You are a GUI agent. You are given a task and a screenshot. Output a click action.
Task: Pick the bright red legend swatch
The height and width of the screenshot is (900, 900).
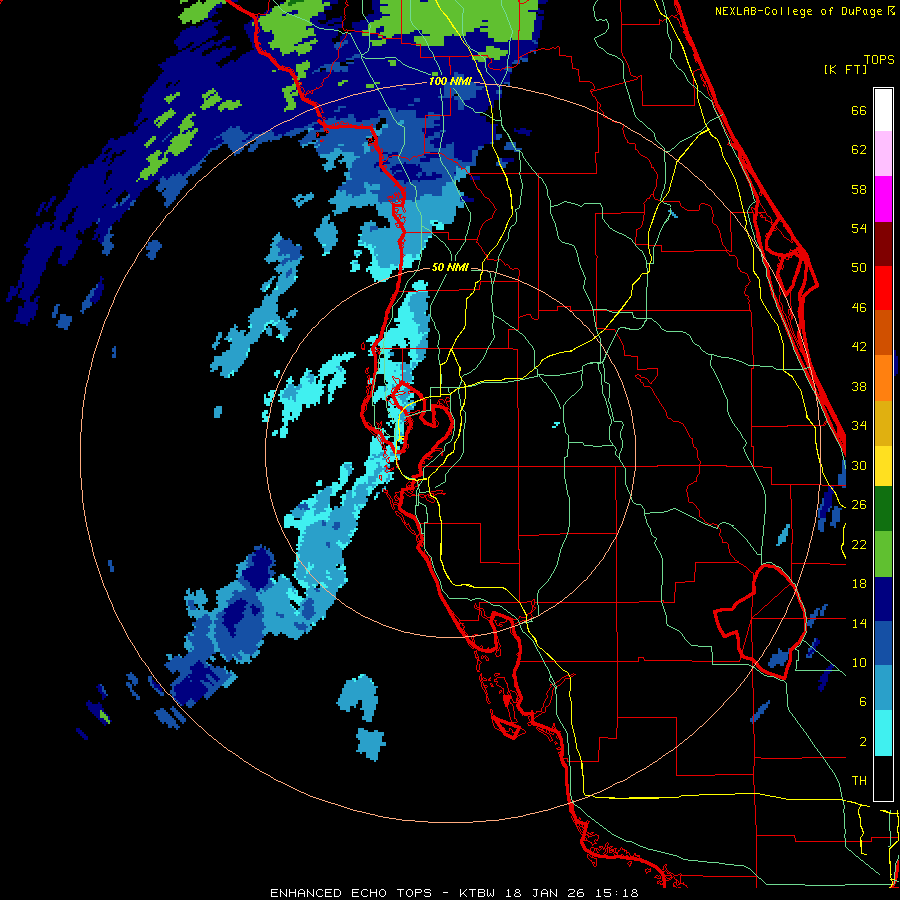point(883,288)
